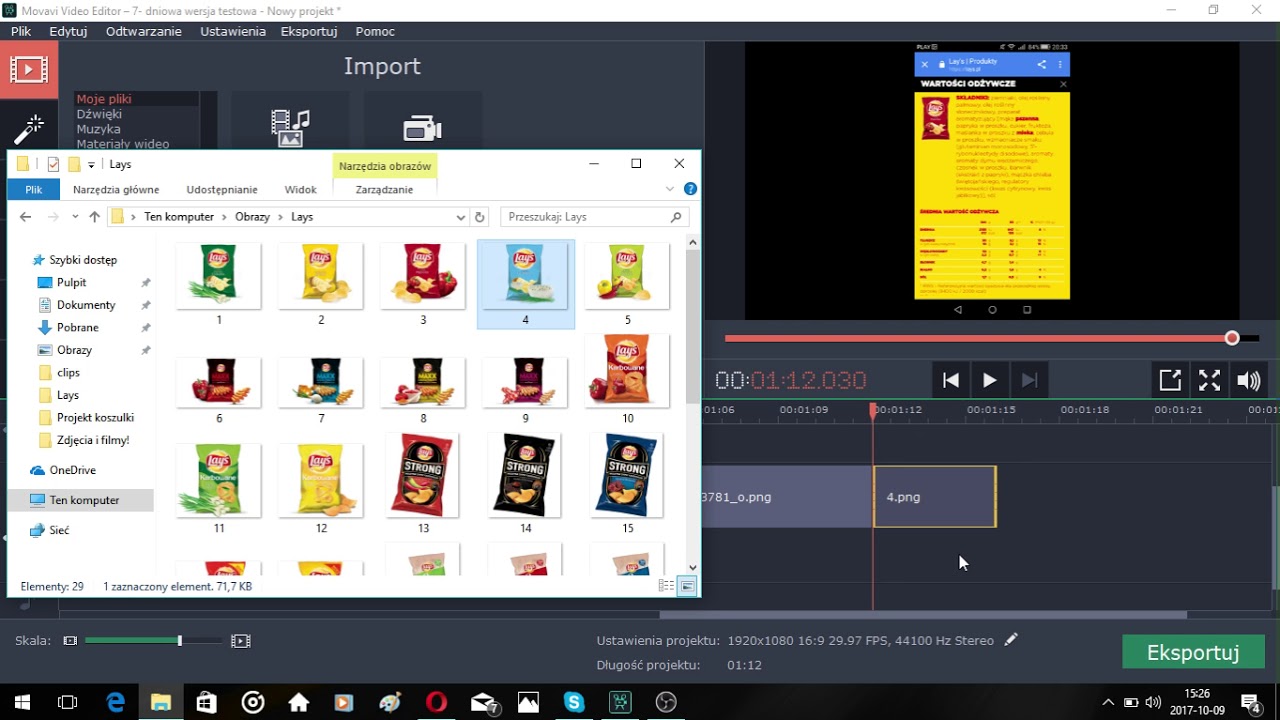Open quick access toolbar customize dropdown
The height and width of the screenshot is (720, 1280).
click(x=91, y=165)
